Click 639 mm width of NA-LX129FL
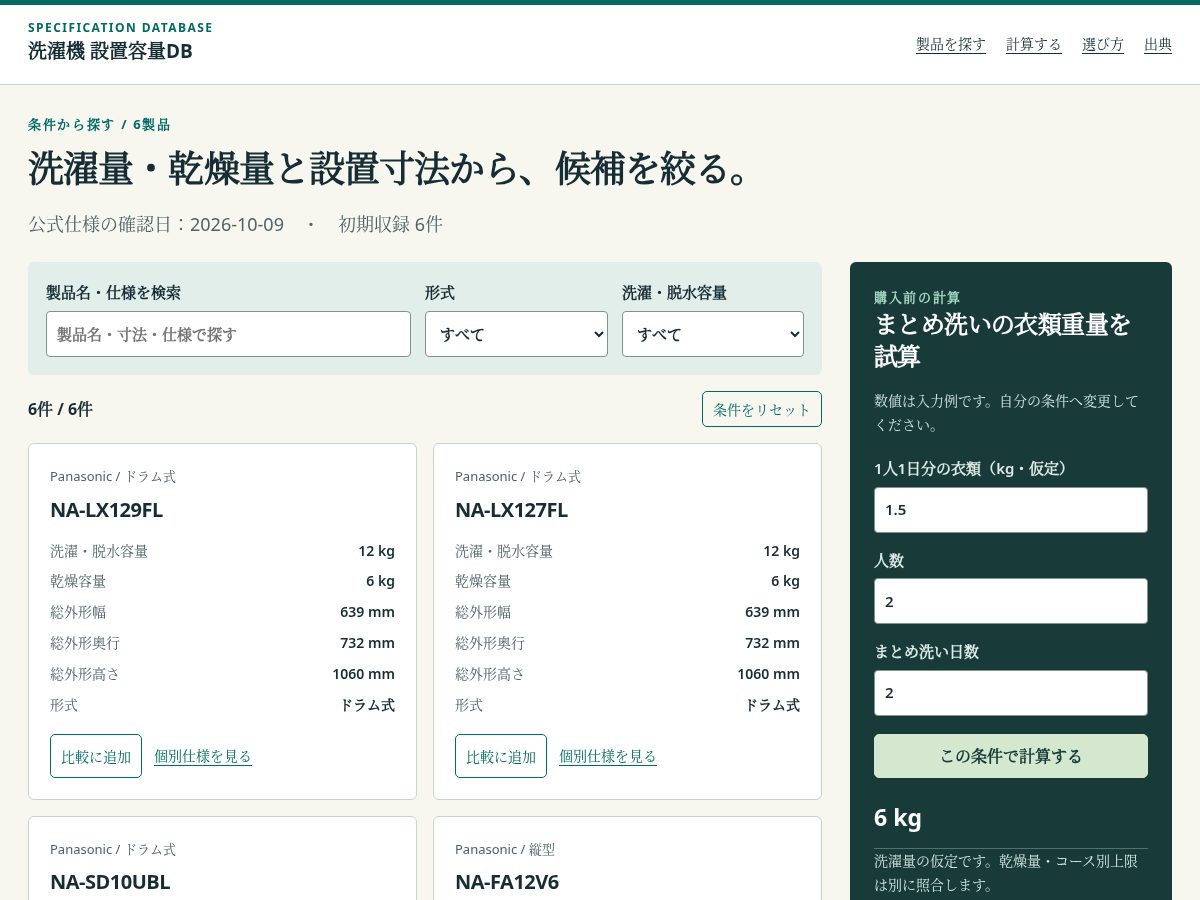The image size is (1200, 900). coord(367,612)
